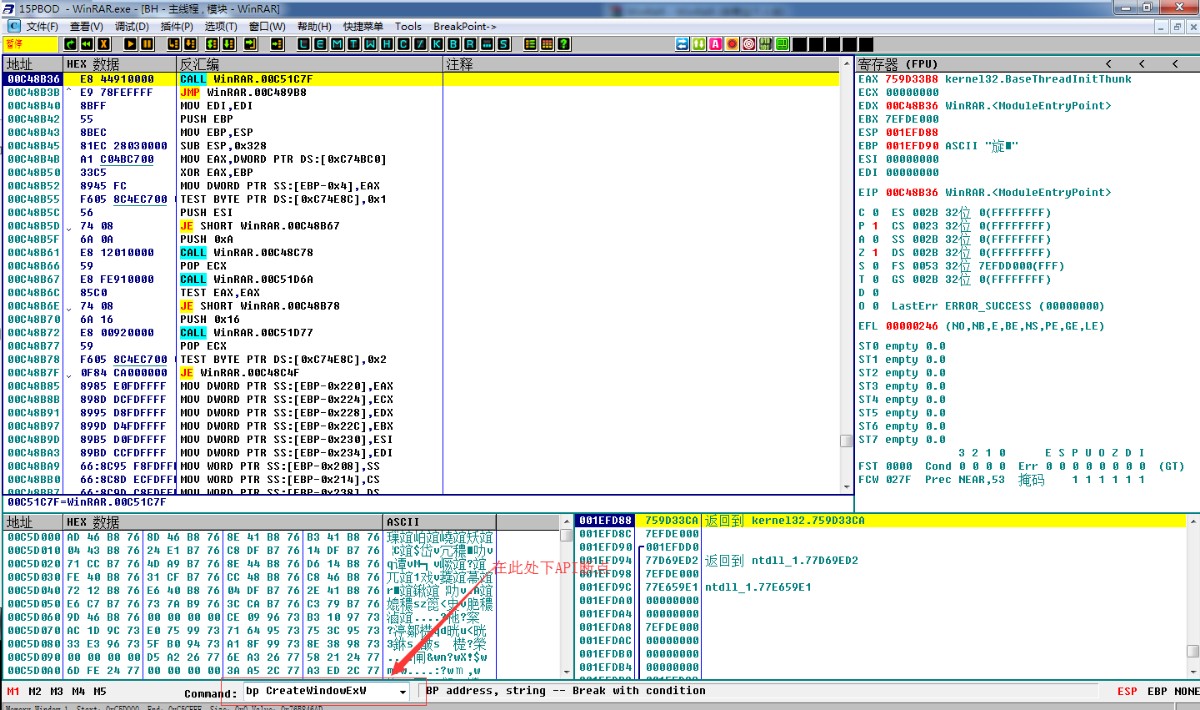This screenshot has width=1200, height=710.
Task: Open the Log window L icon
Action: (x=303, y=44)
